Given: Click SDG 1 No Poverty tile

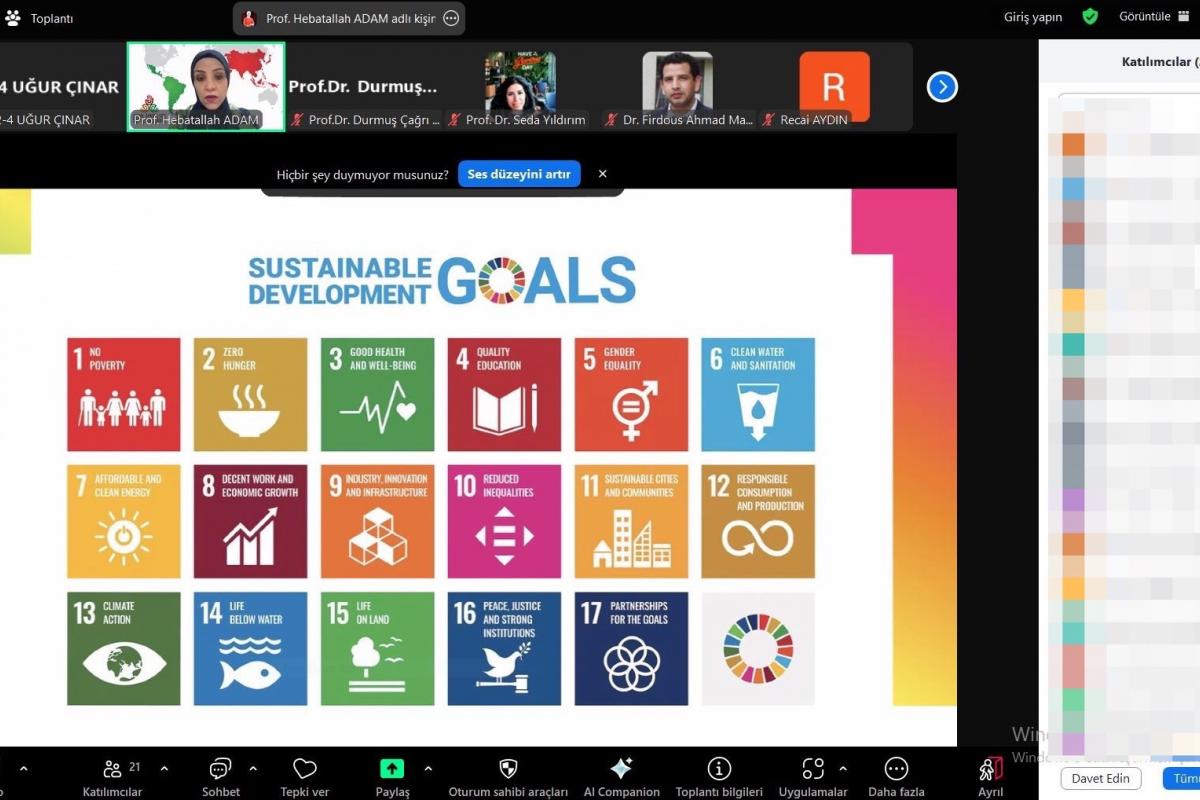Looking at the screenshot, I should (124, 394).
